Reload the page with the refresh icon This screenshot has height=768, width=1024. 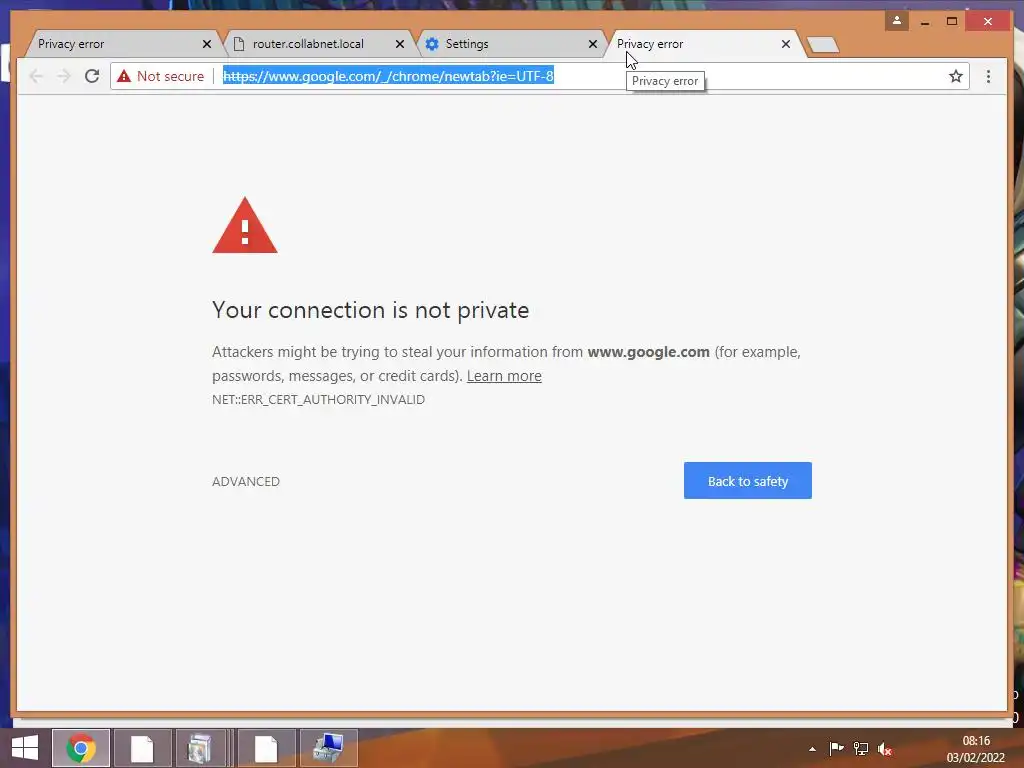tap(92, 76)
